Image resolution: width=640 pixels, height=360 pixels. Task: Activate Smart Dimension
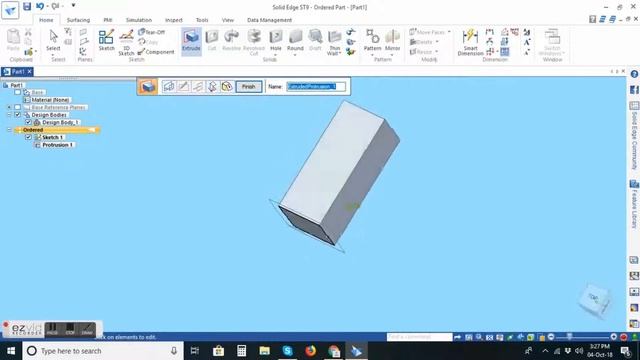coord(470,42)
